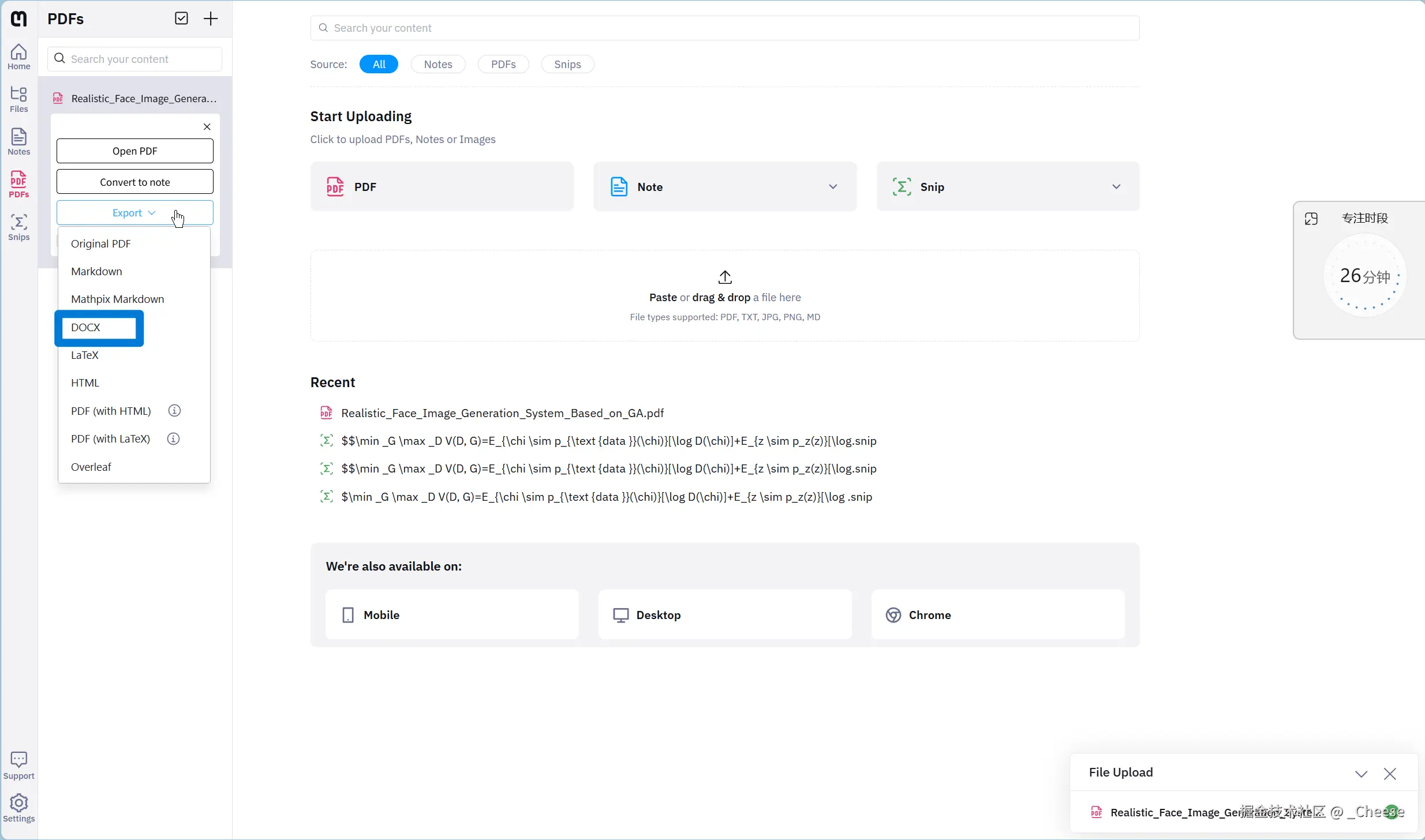Open the Notes sidebar icon
Image resolution: width=1425 pixels, height=840 pixels.
pos(18,142)
